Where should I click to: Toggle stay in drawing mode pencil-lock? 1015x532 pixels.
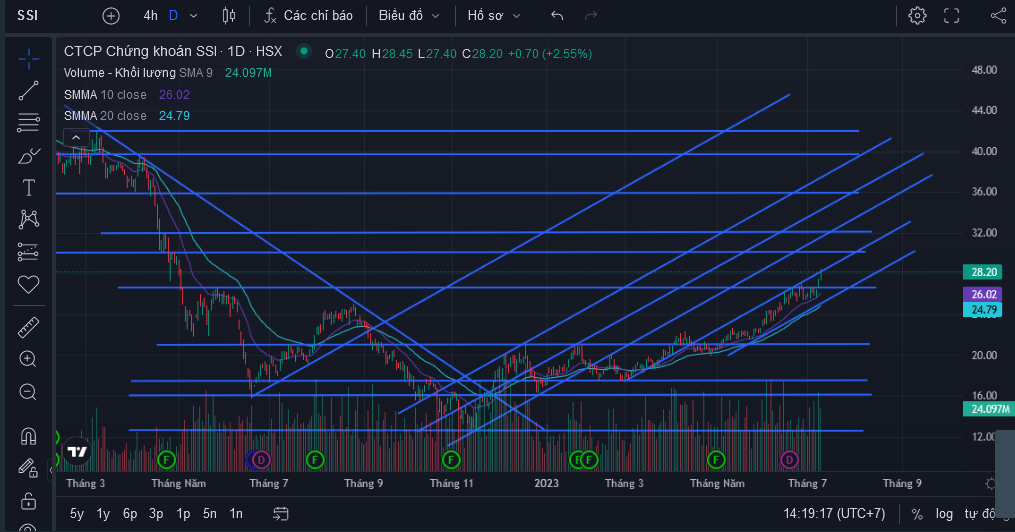point(28,468)
